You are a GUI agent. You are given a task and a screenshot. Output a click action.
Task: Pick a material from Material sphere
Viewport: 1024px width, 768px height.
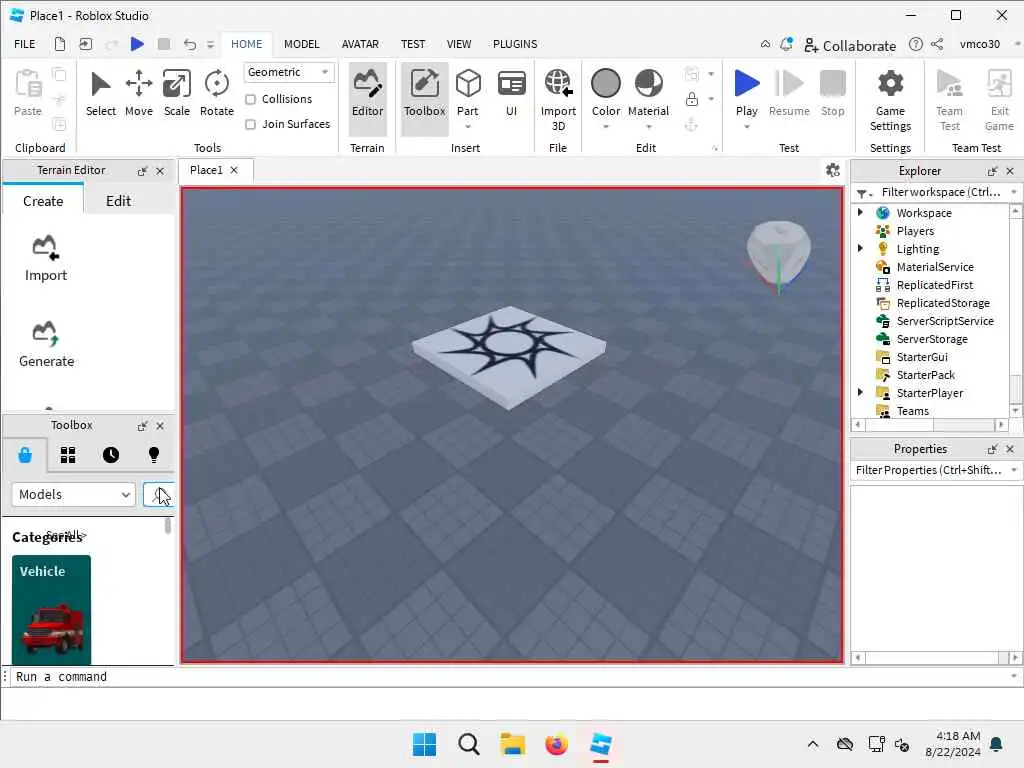tap(648, 84)
